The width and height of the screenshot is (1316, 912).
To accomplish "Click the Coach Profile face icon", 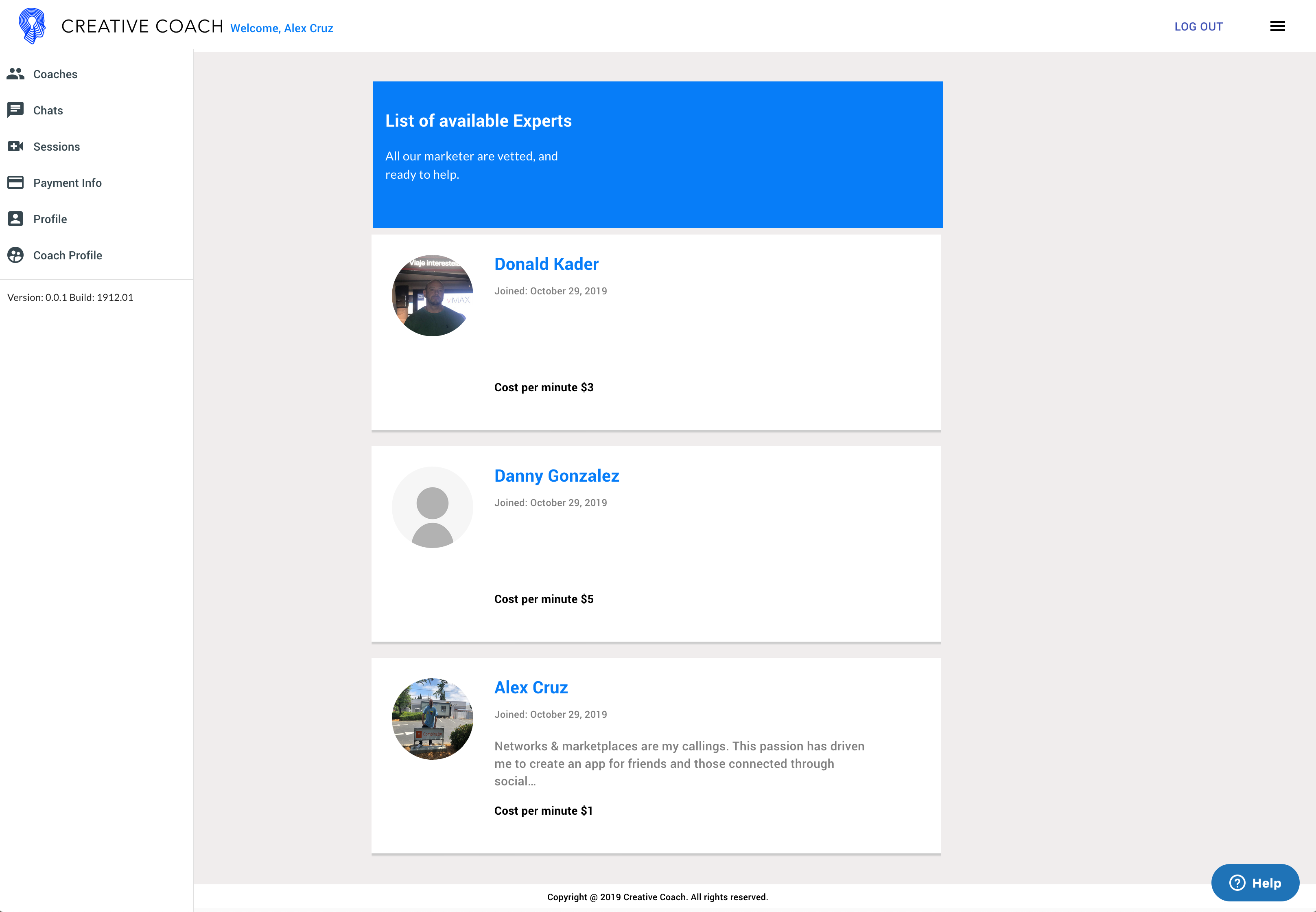I will 15,255.
